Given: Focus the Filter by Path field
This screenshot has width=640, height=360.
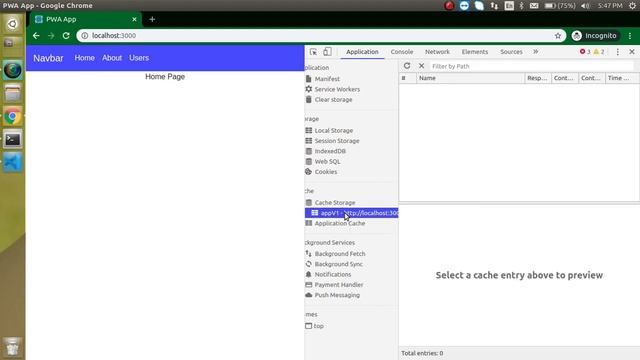Looking at the screenshot, I should pyautogui.click(x=532, y=66).
